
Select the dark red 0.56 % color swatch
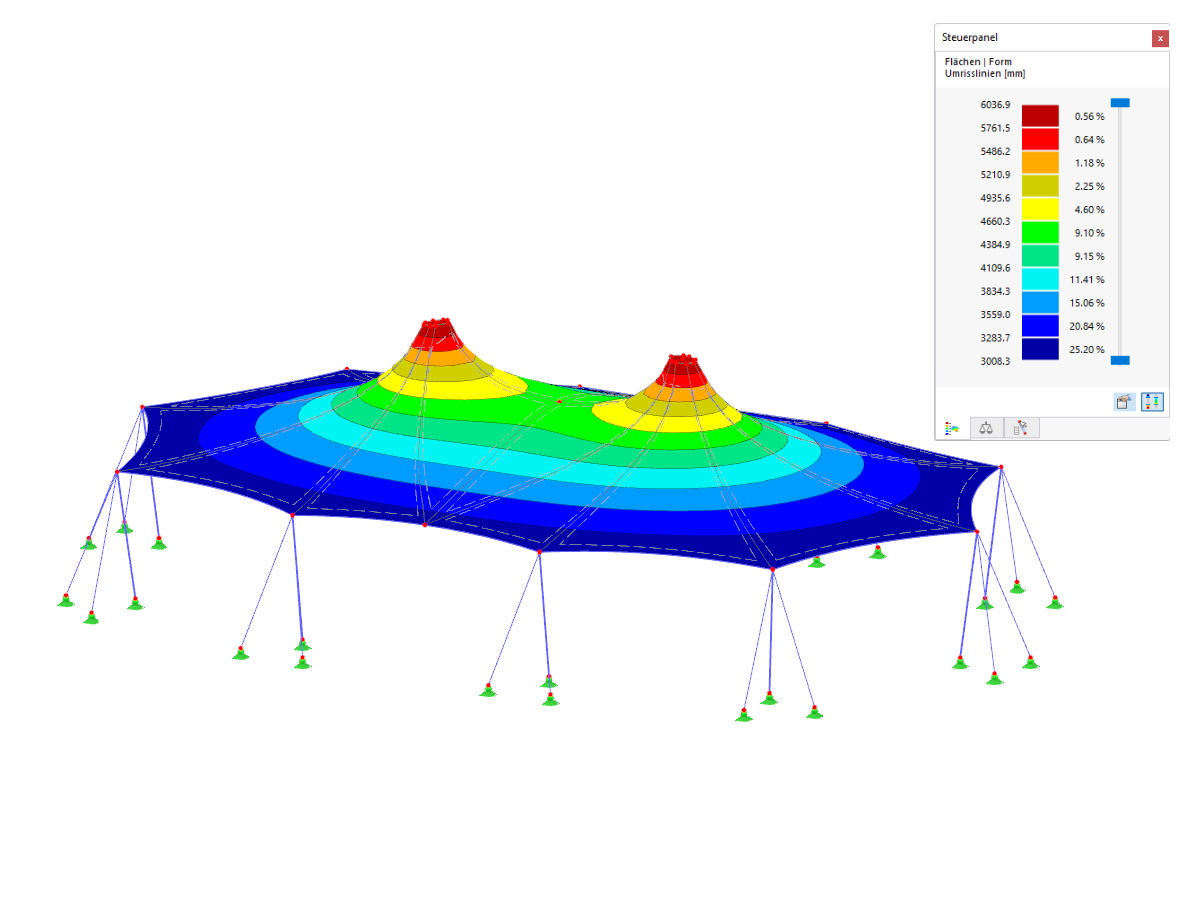point(1040,116)
